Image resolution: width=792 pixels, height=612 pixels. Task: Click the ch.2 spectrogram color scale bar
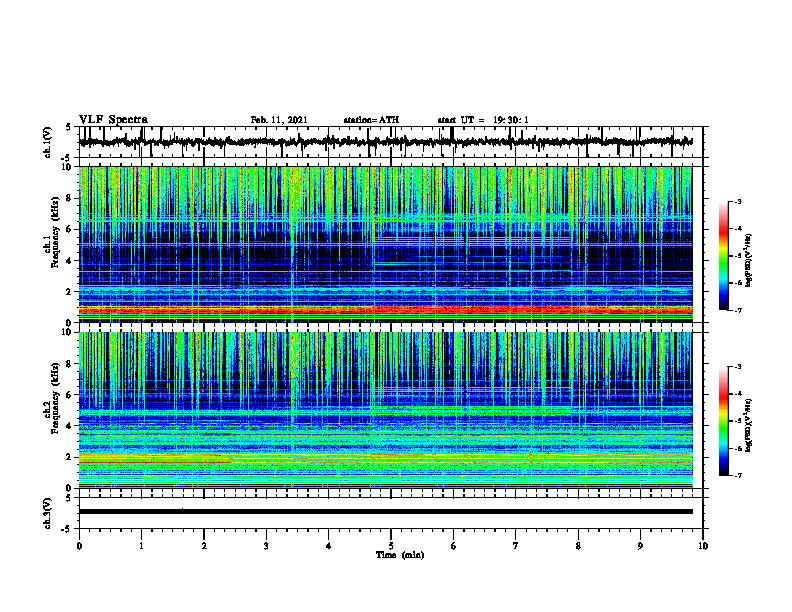click(724, 421)
